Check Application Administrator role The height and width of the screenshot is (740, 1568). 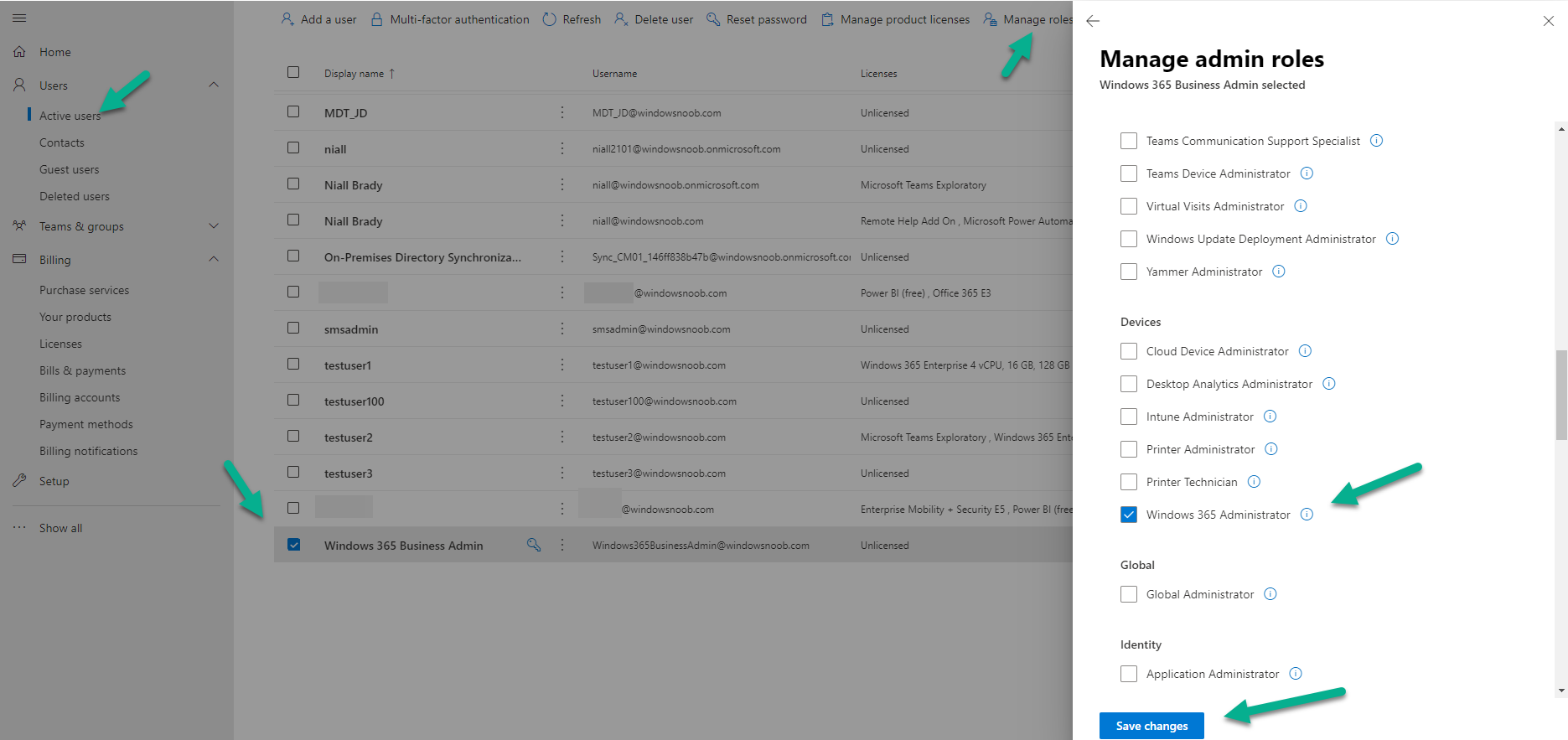point(1129,674)
